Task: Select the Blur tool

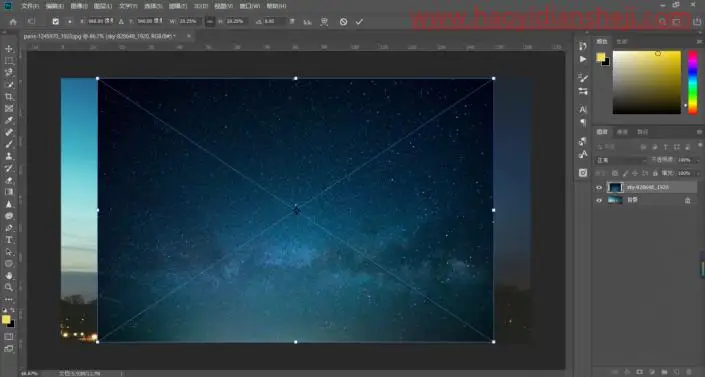Action: click(9, 204)
